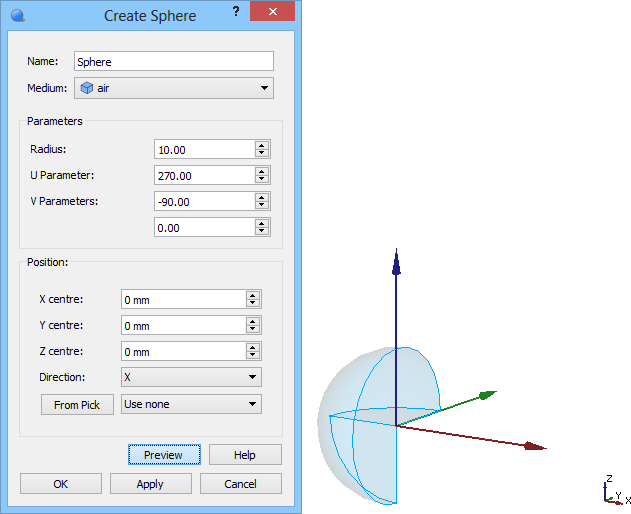Decrease the Z centre value
This screenshot has height=514, width=631.
coord(253,355)
